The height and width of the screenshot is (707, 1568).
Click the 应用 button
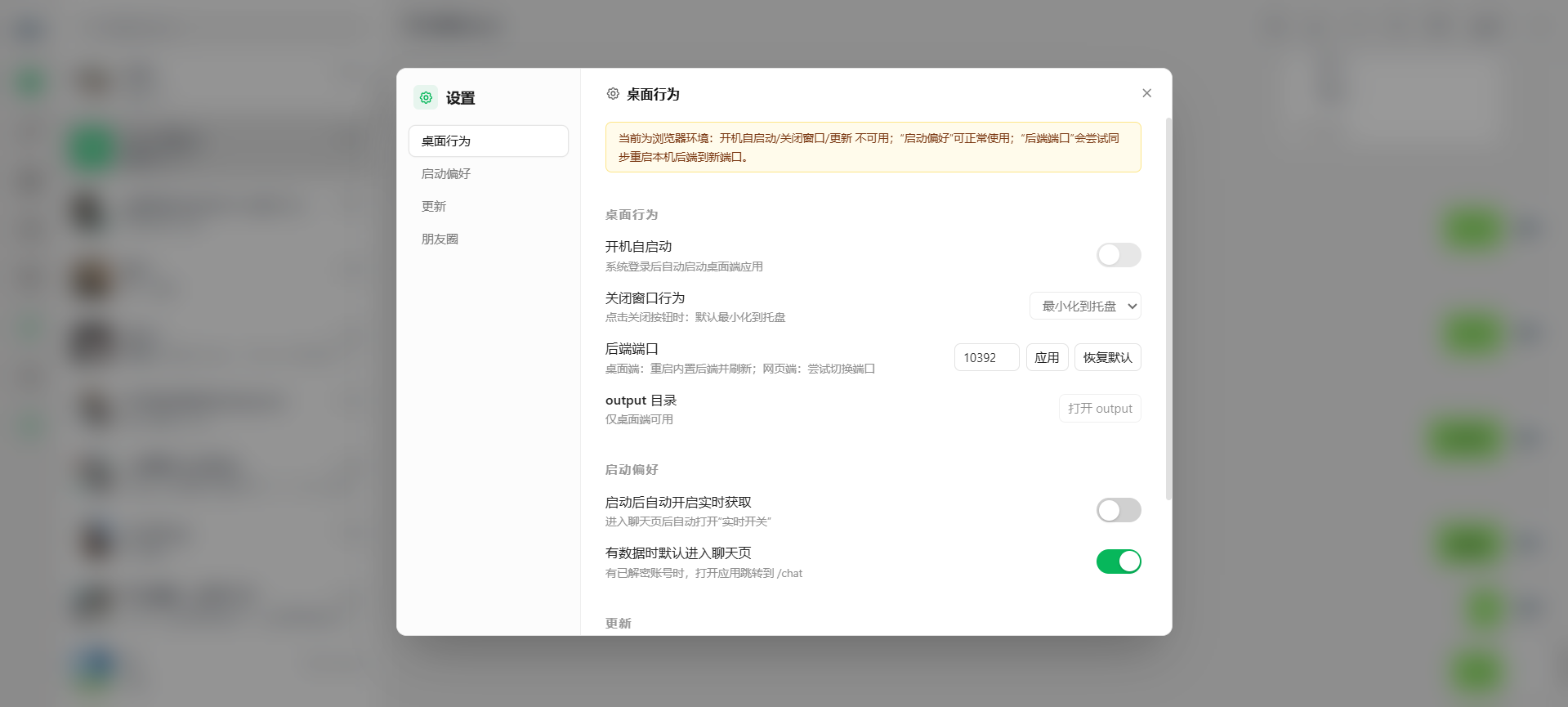(1047, 357)
